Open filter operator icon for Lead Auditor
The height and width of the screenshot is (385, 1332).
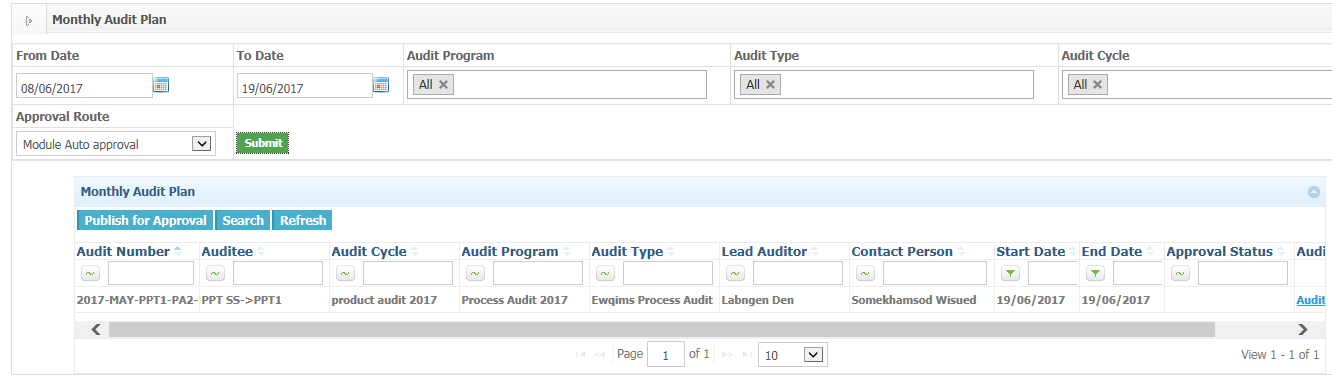735,273
